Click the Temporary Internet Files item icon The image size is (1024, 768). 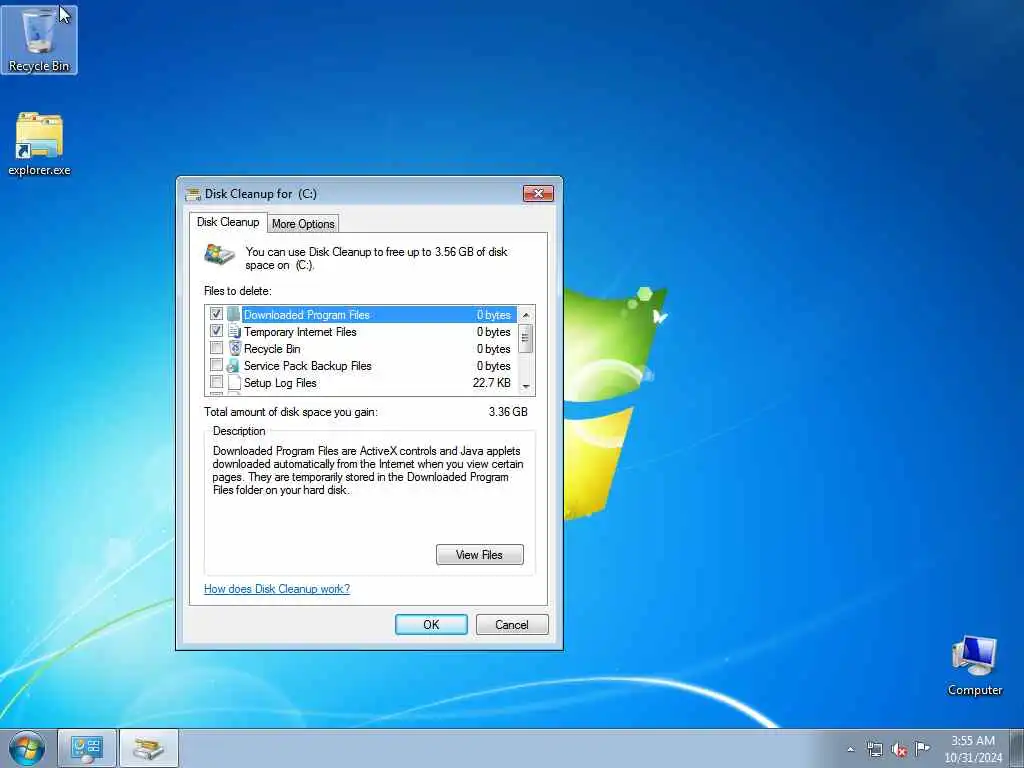(x=234, y=331)
